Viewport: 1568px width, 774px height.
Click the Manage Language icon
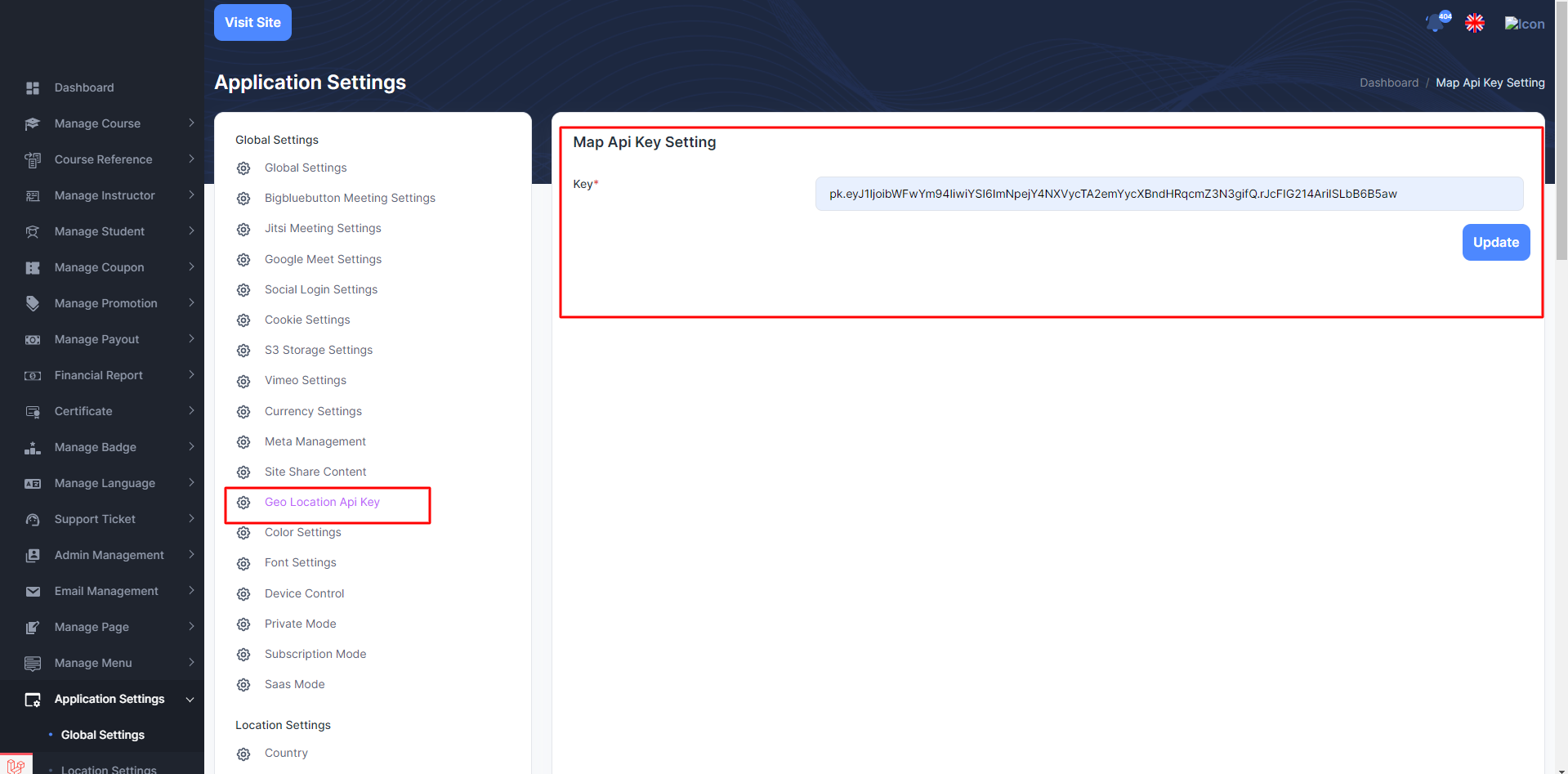[x=33, y=483]
